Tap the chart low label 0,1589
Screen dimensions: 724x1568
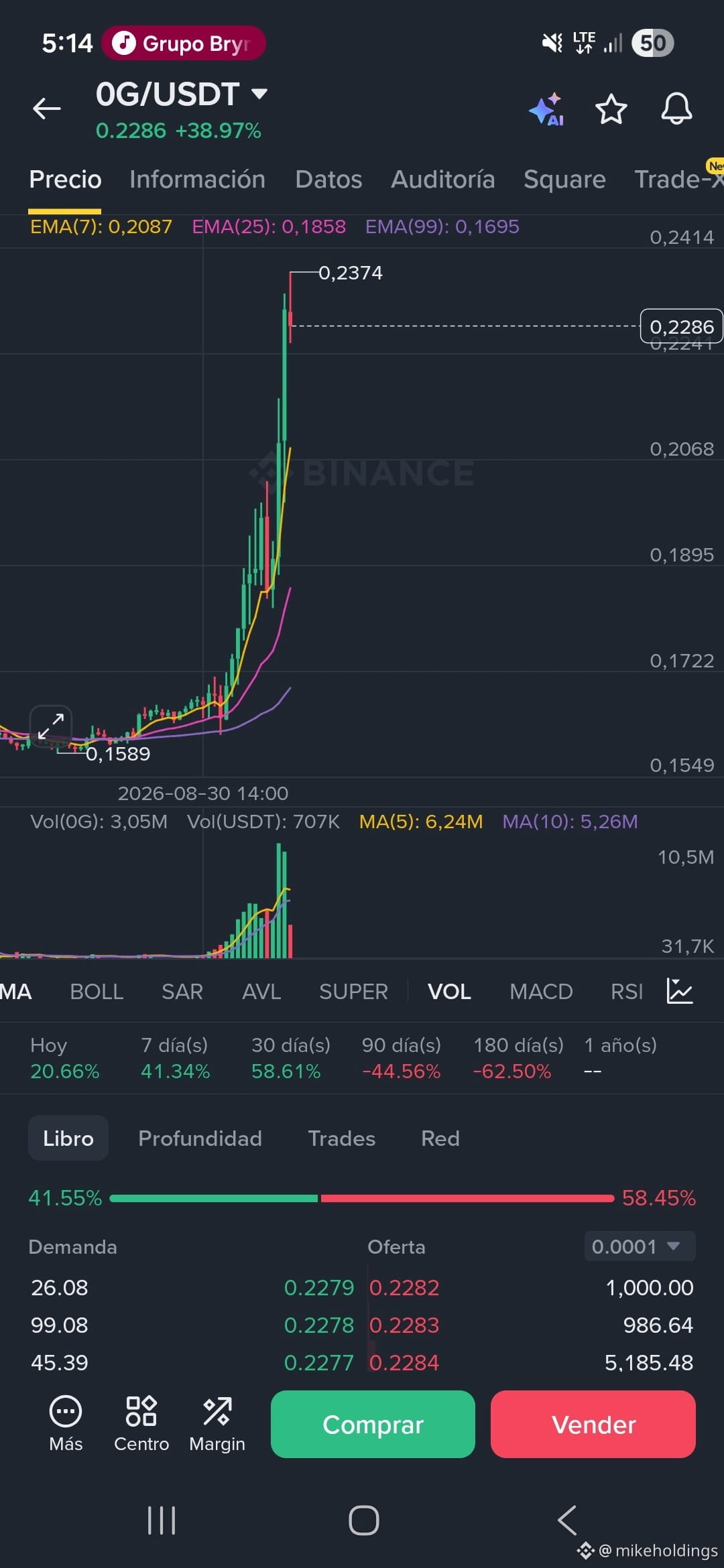pyautogui.click(x=118, y=754)
